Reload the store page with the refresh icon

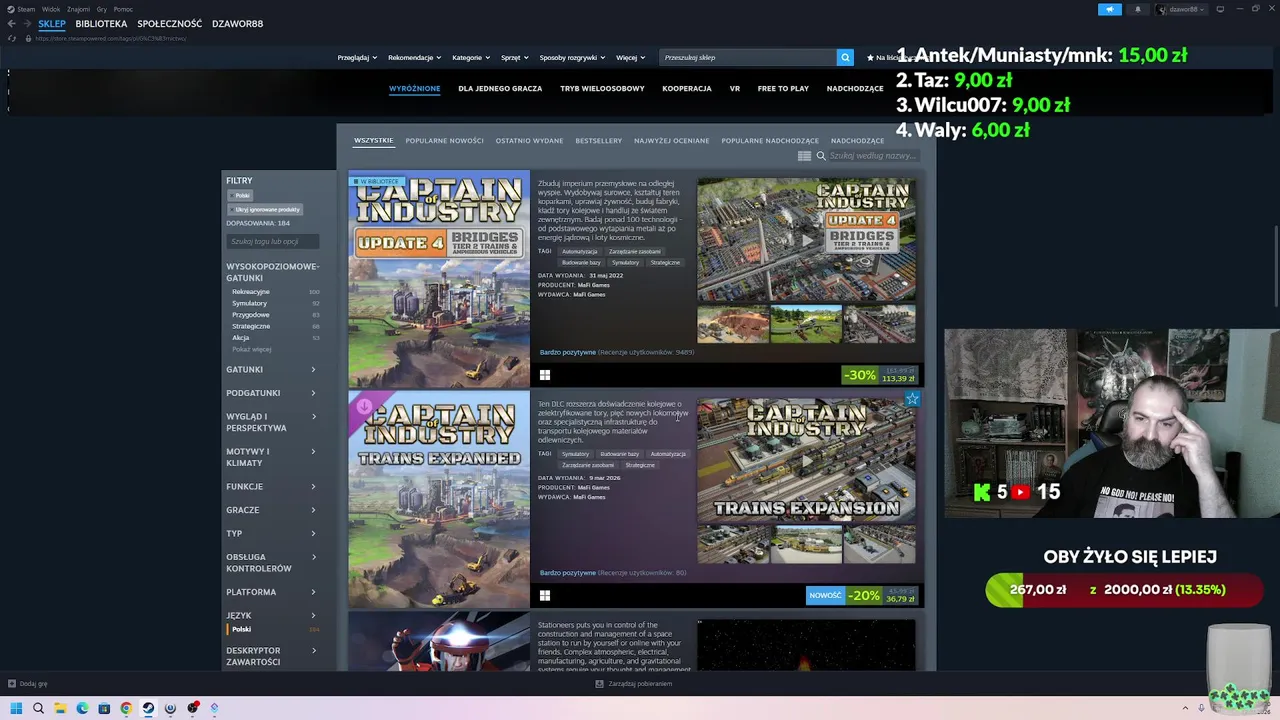tap(12, 38)
